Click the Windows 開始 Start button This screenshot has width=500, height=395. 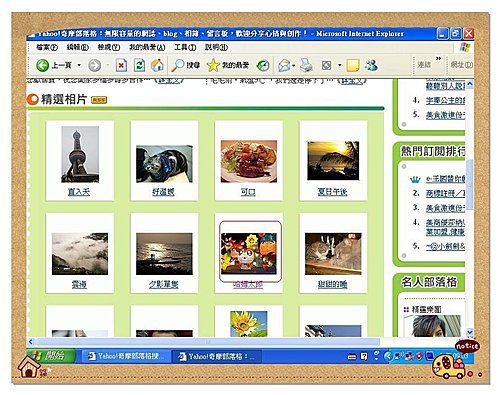(x=52, y=356)
